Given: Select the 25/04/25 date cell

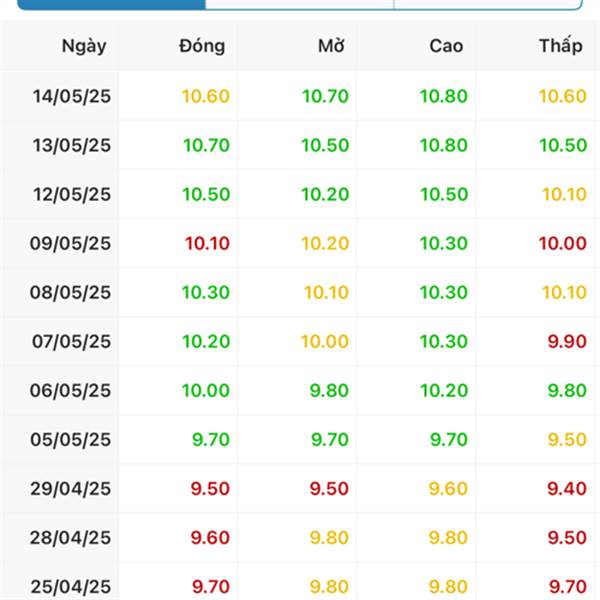Looking at the screenshot, I should pyautogui.click(x=71, y=587).
